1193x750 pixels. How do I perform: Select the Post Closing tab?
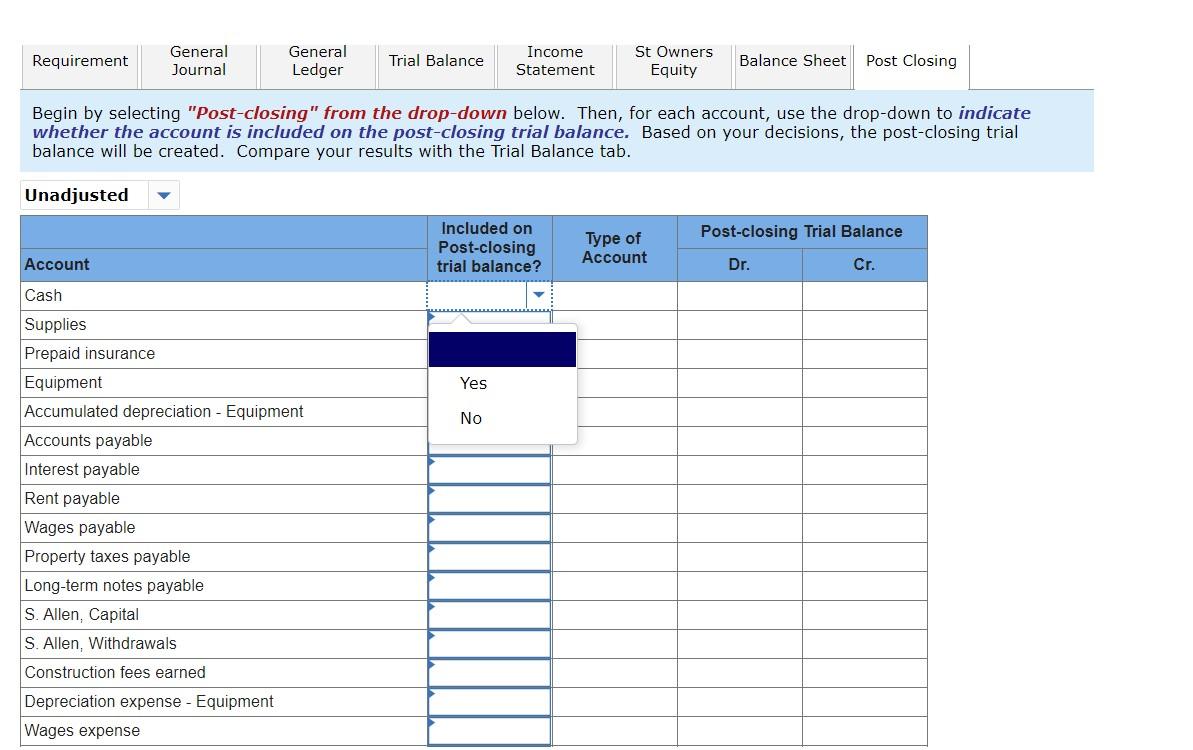coord(910,60)
